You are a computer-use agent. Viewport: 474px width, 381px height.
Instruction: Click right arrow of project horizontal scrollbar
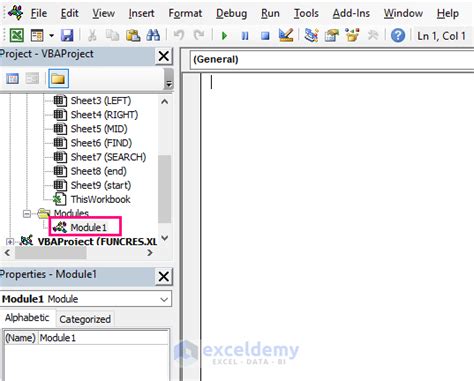click(x=150, y=253)
